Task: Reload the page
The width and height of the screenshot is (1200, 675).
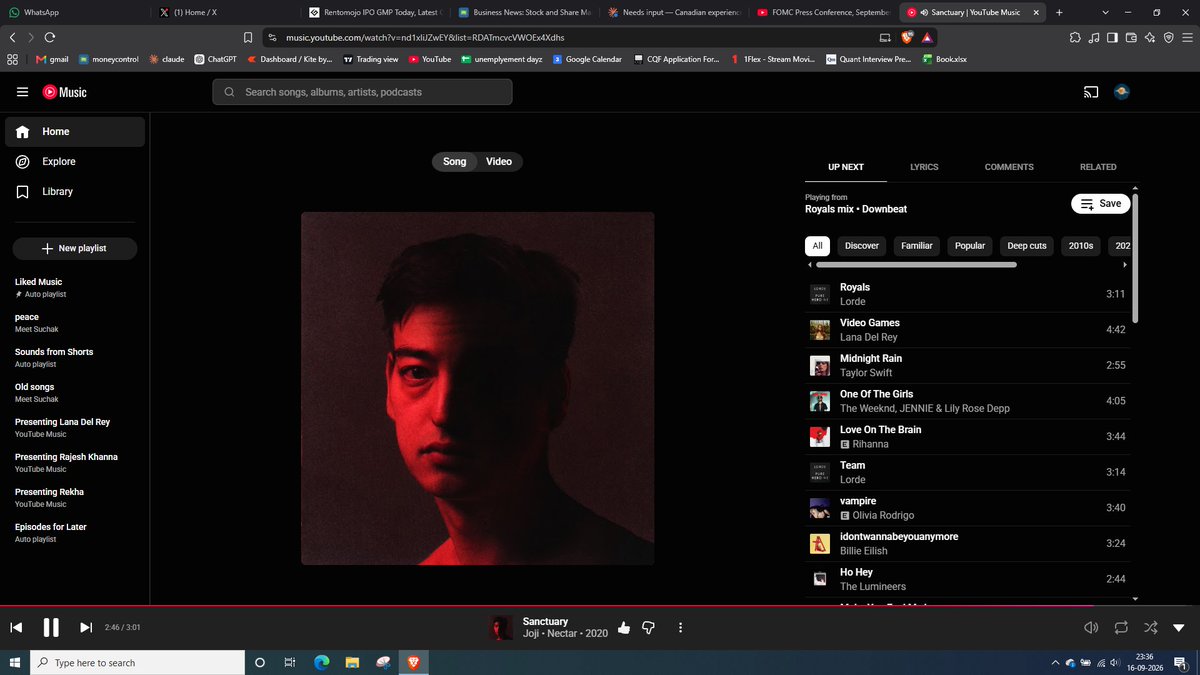Action: pyautogui.click(x=50, y=37)
